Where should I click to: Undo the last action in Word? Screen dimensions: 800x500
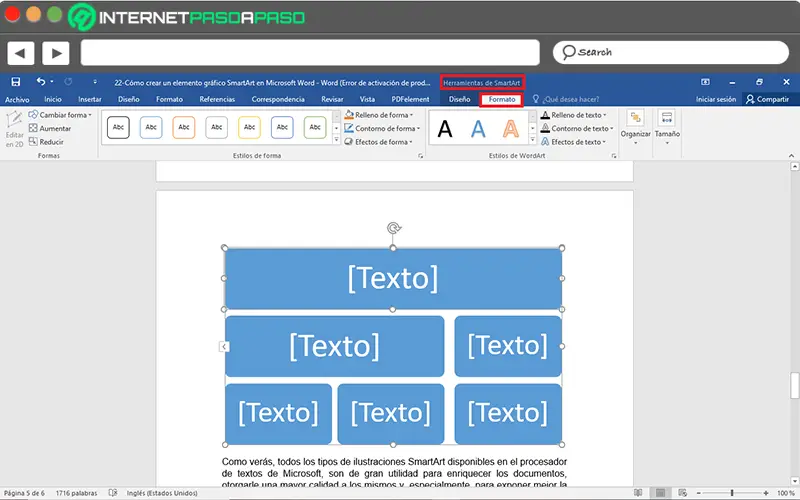click(41, 82)
